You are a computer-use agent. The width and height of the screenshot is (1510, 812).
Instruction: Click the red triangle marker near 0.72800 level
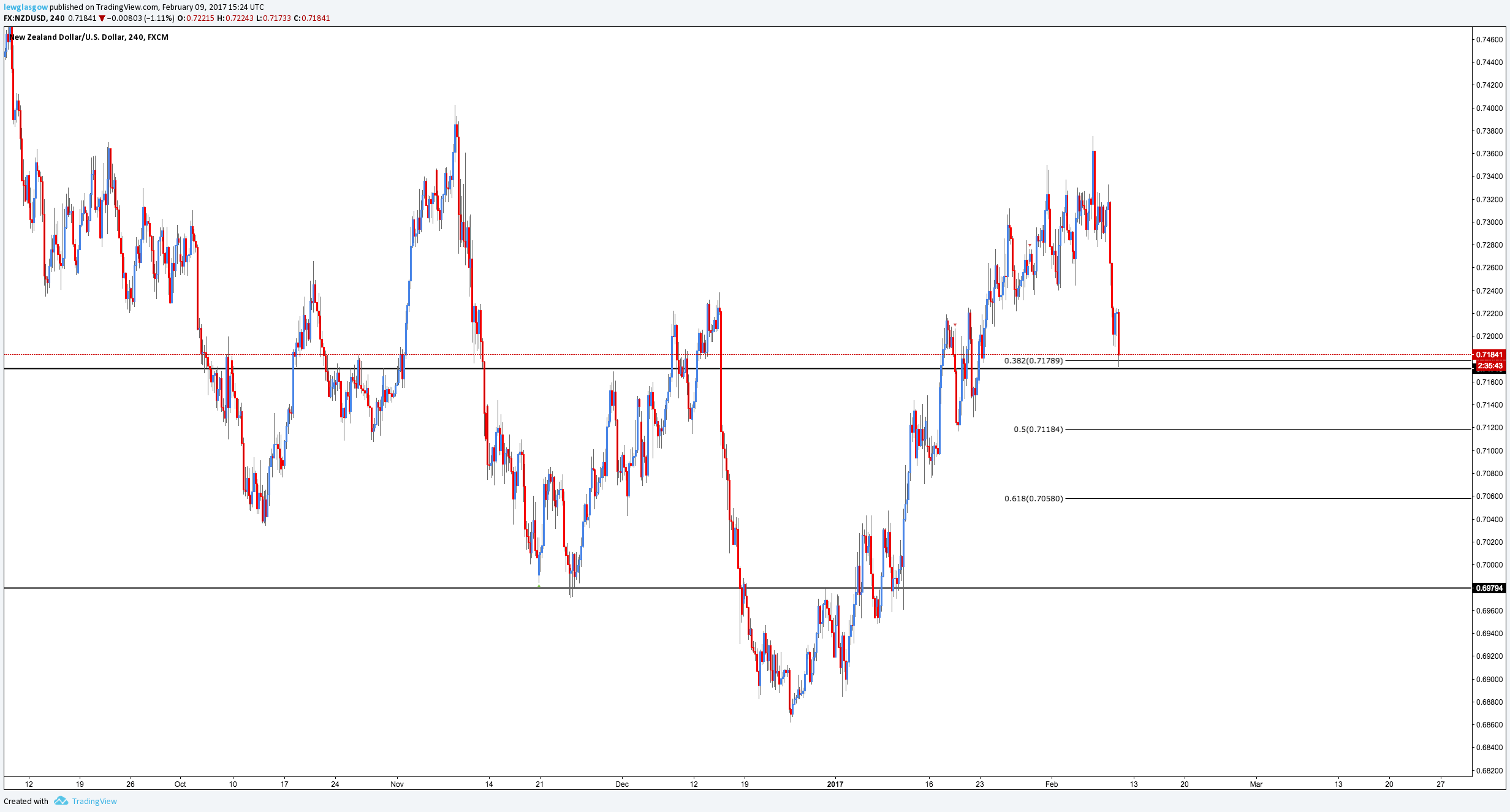coord(1030,245)
